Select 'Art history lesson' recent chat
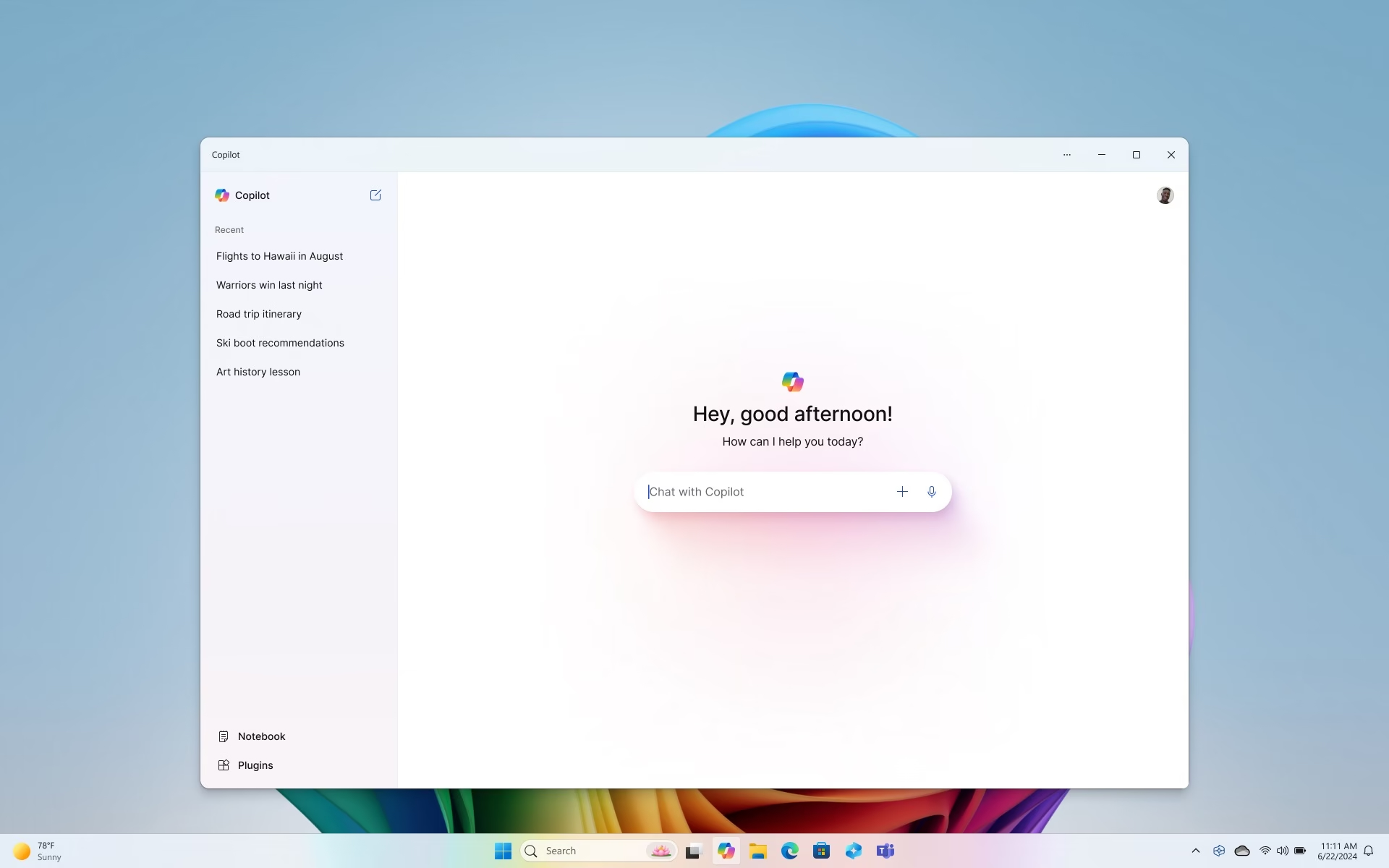1389x868 pixels. (x=258, y=371)
